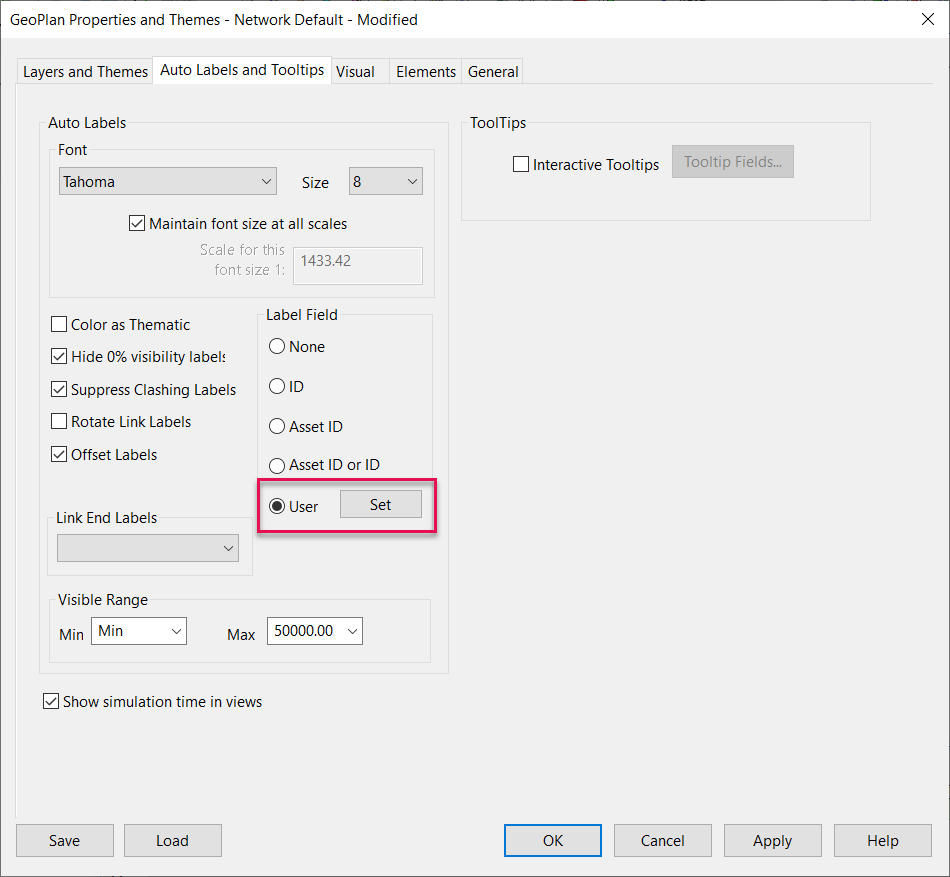950x877 pixels.
Task: Open the General tab
Action: pos(492,71)
